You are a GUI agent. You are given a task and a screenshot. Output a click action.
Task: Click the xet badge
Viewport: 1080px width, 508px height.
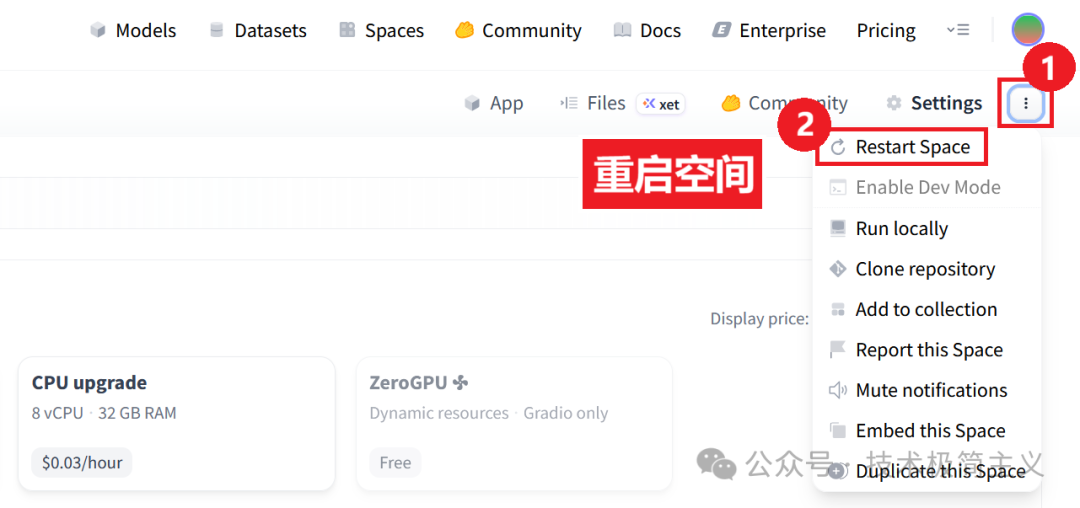(x=661, y=104)
